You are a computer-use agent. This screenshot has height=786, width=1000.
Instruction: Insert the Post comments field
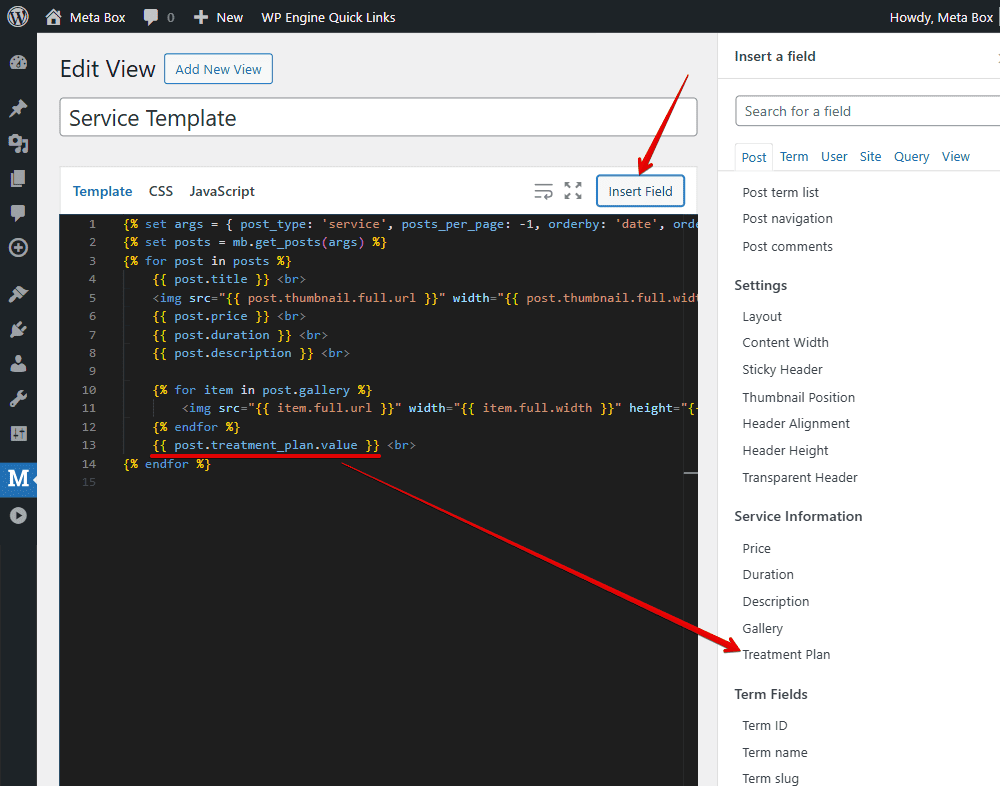[x=788, y=246]
